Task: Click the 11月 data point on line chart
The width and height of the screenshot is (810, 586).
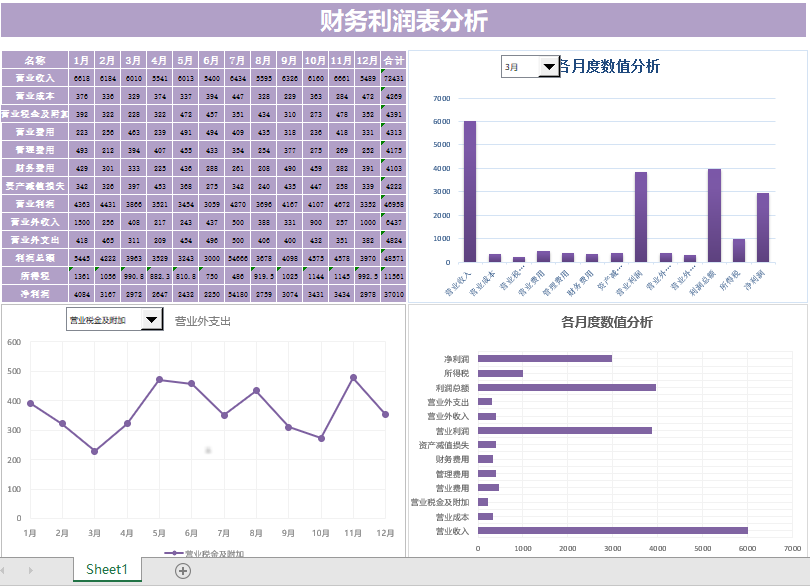Action: [353, 378]
